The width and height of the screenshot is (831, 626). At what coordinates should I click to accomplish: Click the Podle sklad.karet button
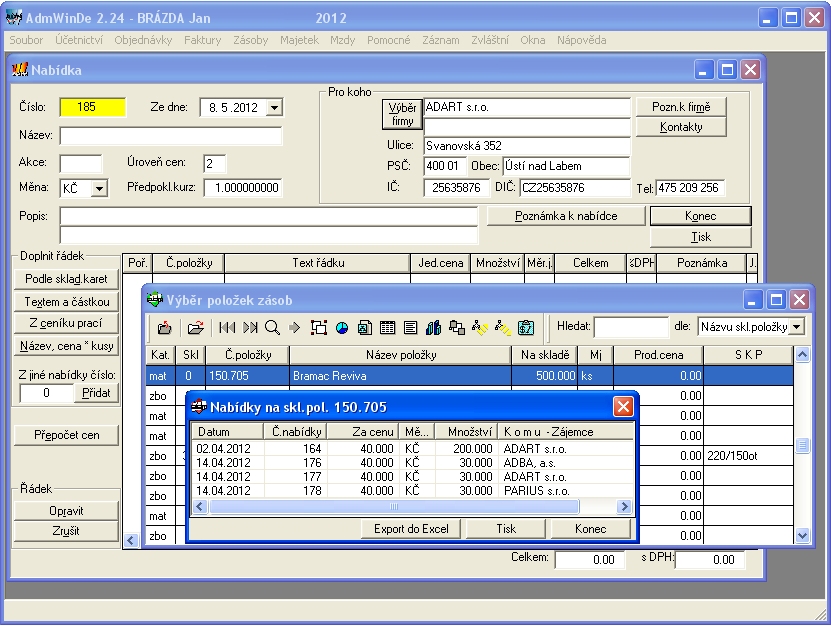[x=66, y=279]
